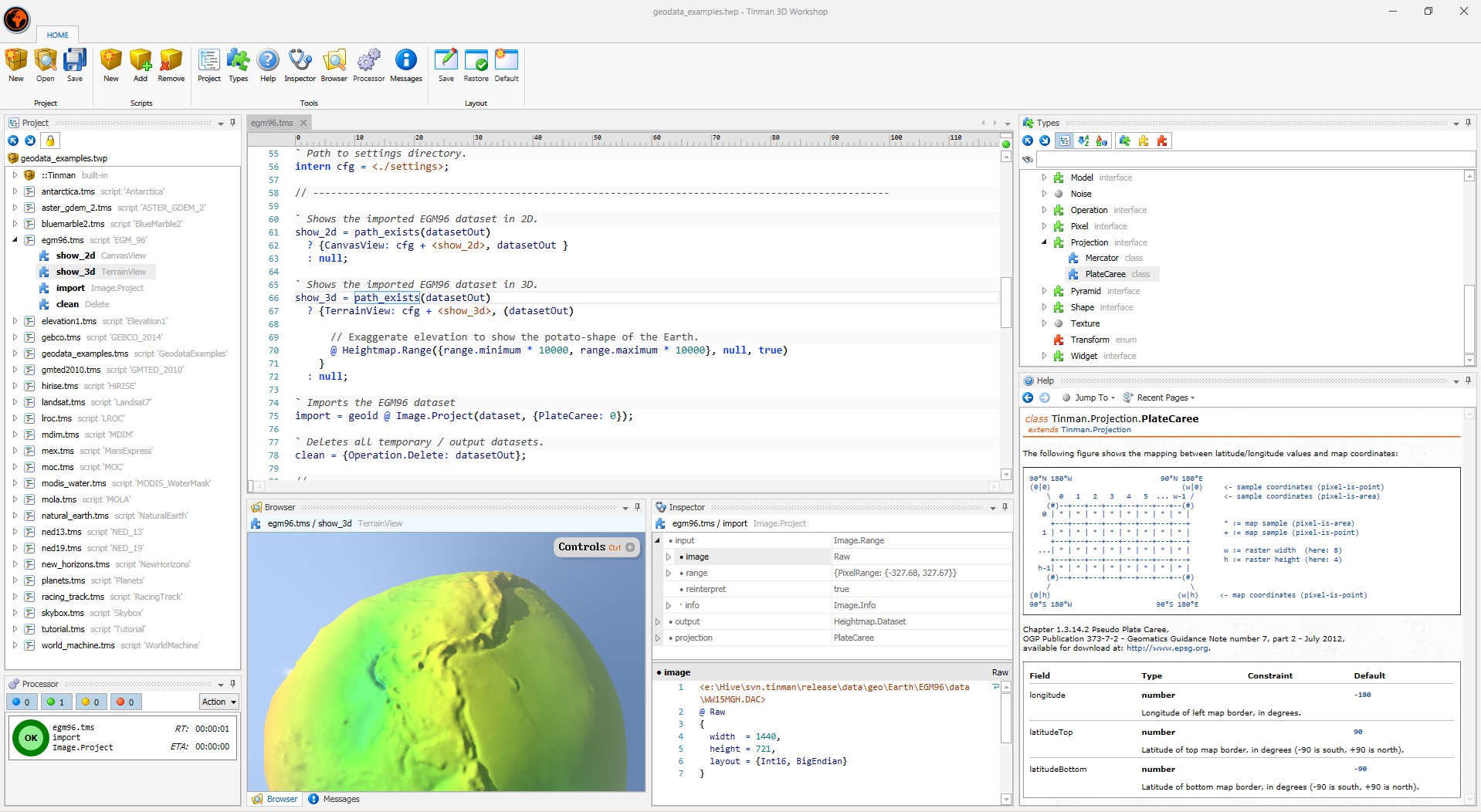Image resolution: width=1481 pixels, height=812 pixels.
Task: Open the Messages tool icon
Action: click(406, 65)
